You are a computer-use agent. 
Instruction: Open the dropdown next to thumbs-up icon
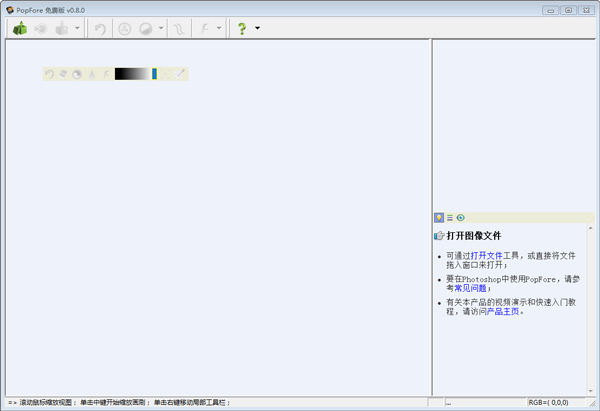click(x=77, y=29)
